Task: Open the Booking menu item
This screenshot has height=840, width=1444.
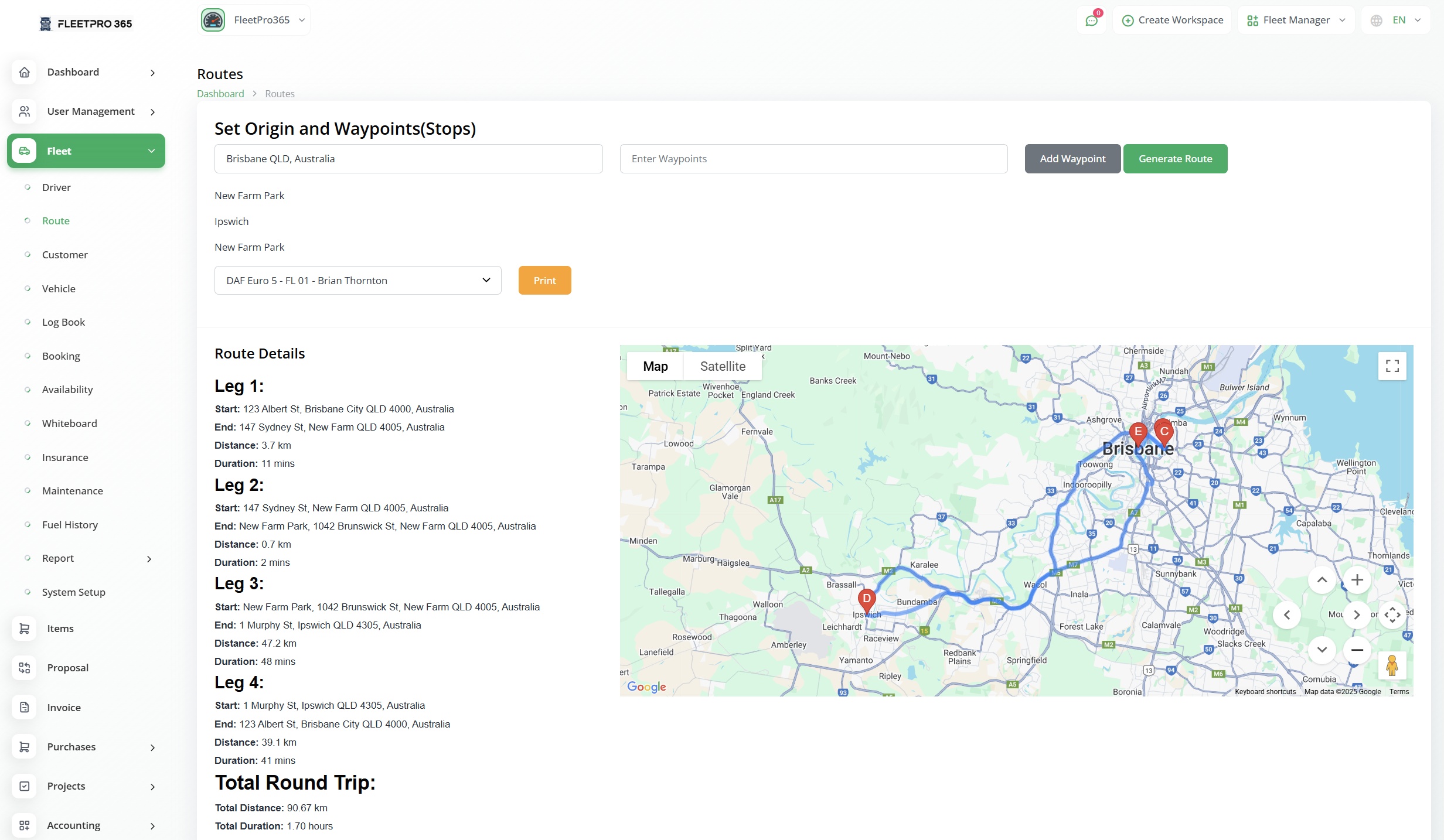Action: [61, 356]
